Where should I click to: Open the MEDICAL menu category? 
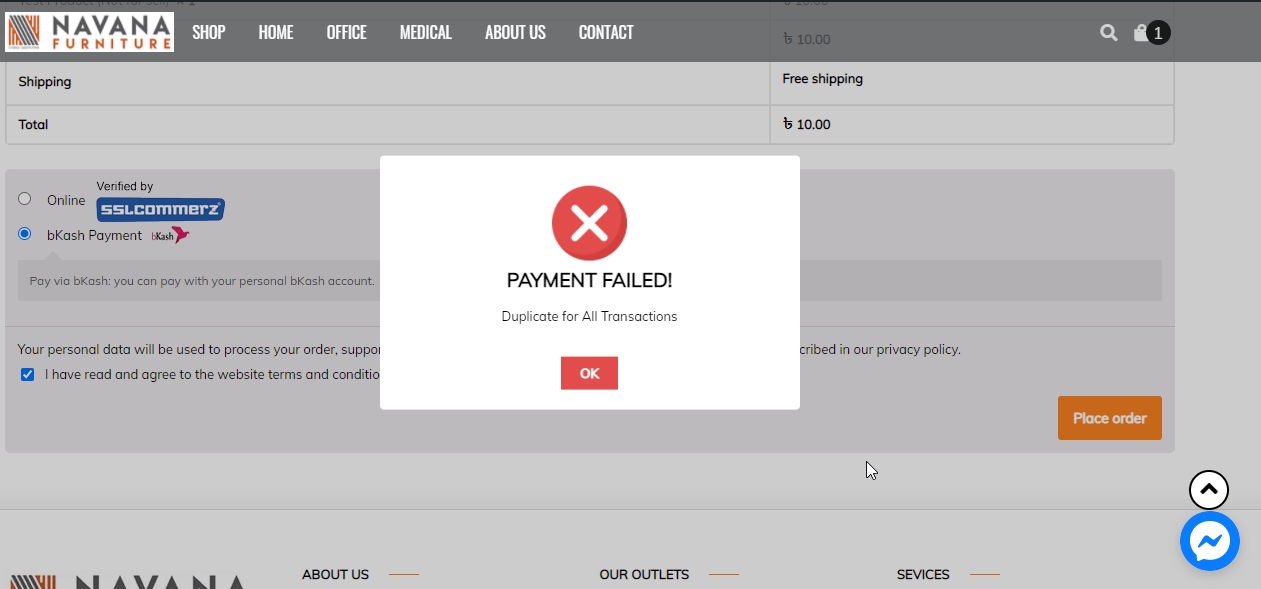tap(426, 33)
